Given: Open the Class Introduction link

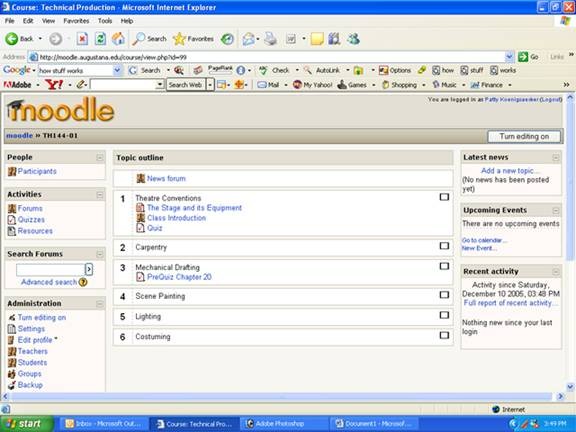Looking at the screenshot, I should tap(176, 218).
